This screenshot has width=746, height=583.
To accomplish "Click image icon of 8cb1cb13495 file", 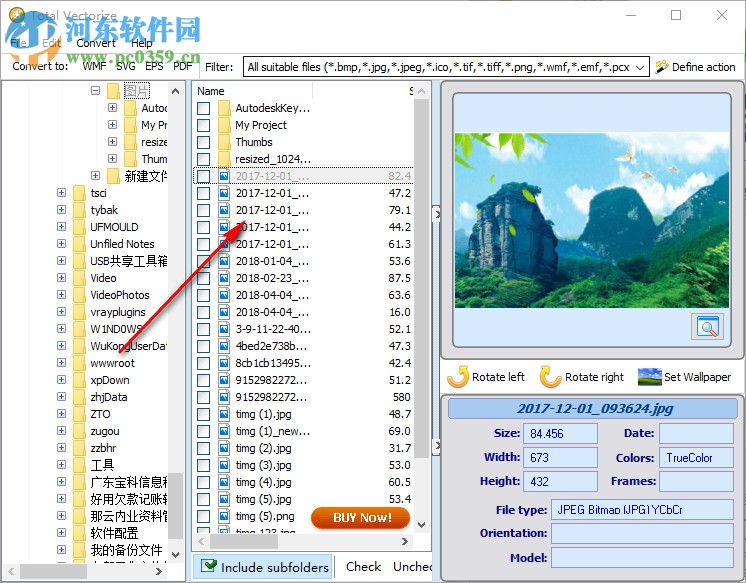I will pos(224,363).
